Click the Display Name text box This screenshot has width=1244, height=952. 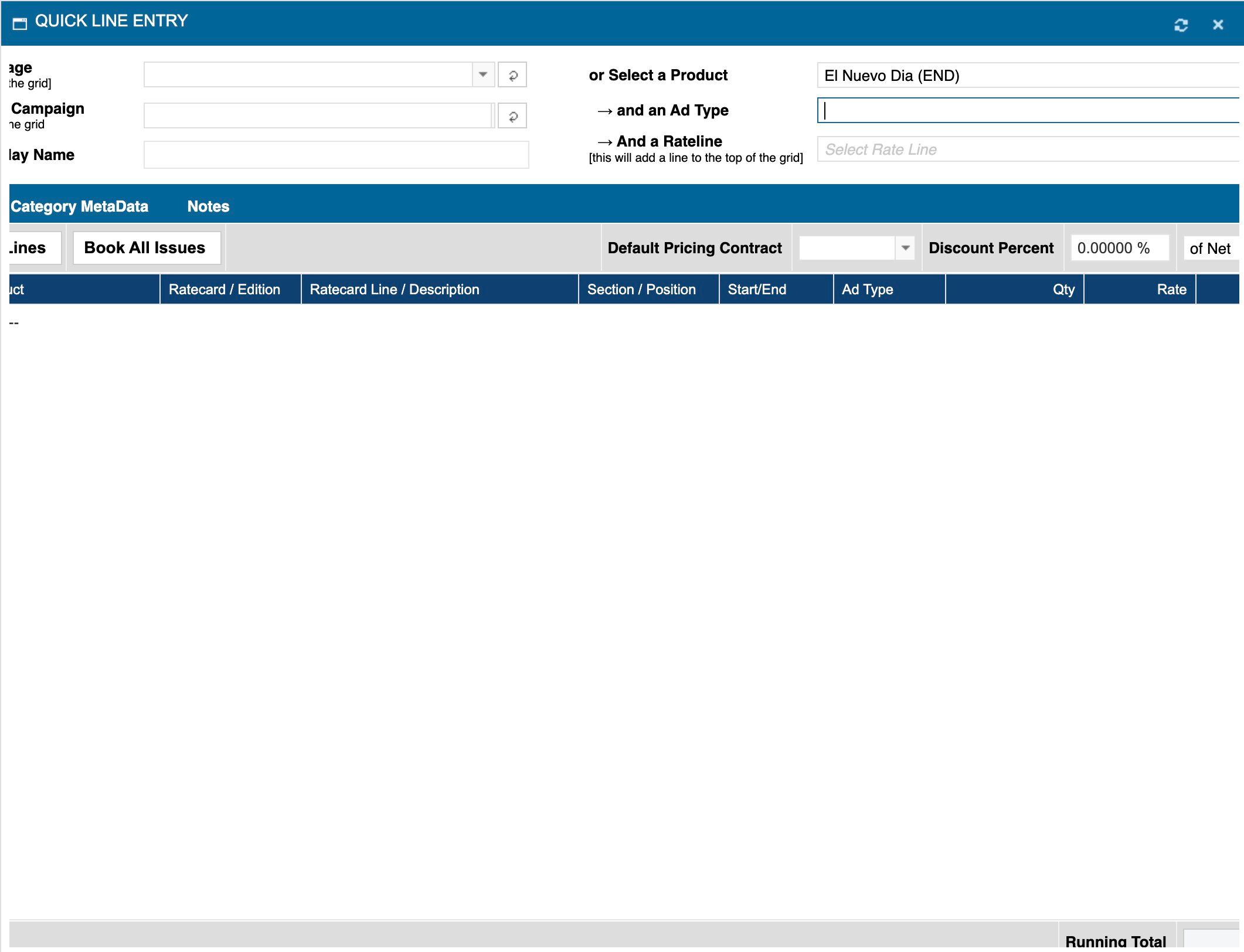coord(336,155)
